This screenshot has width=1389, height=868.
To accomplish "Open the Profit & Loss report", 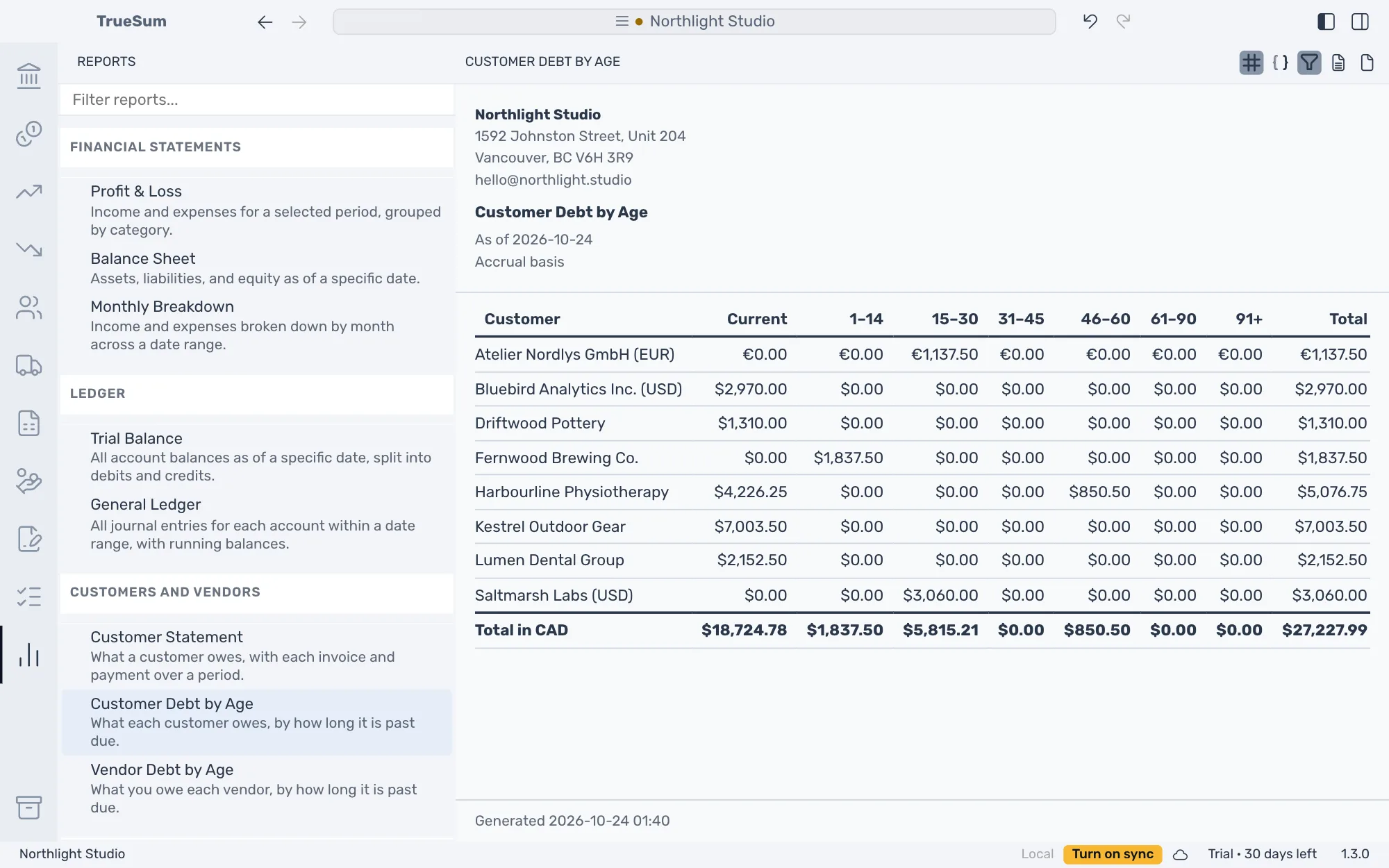I will point(257,210).
